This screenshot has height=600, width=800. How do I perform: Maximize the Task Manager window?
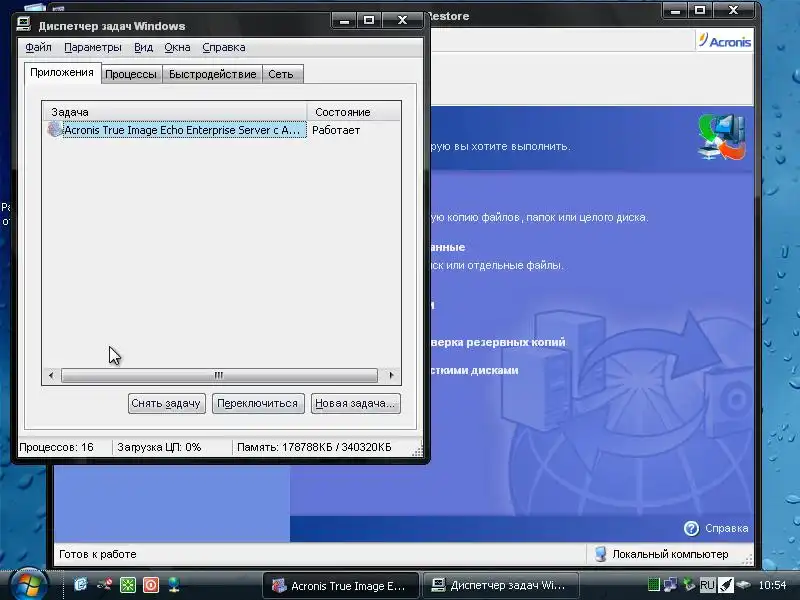369,20
